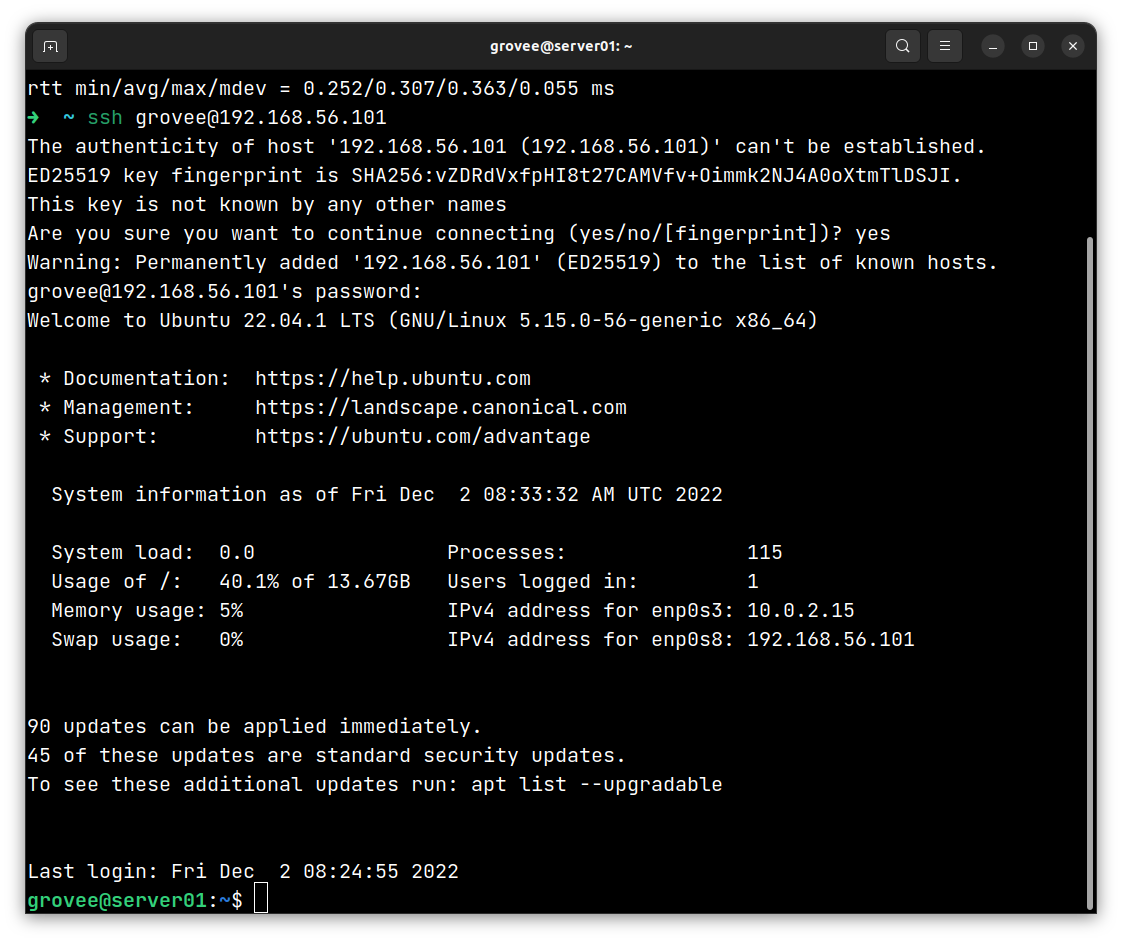Open the https://help.ubuntu.com link
This screenshot has width=1122, height=942.
coord(393,379)
